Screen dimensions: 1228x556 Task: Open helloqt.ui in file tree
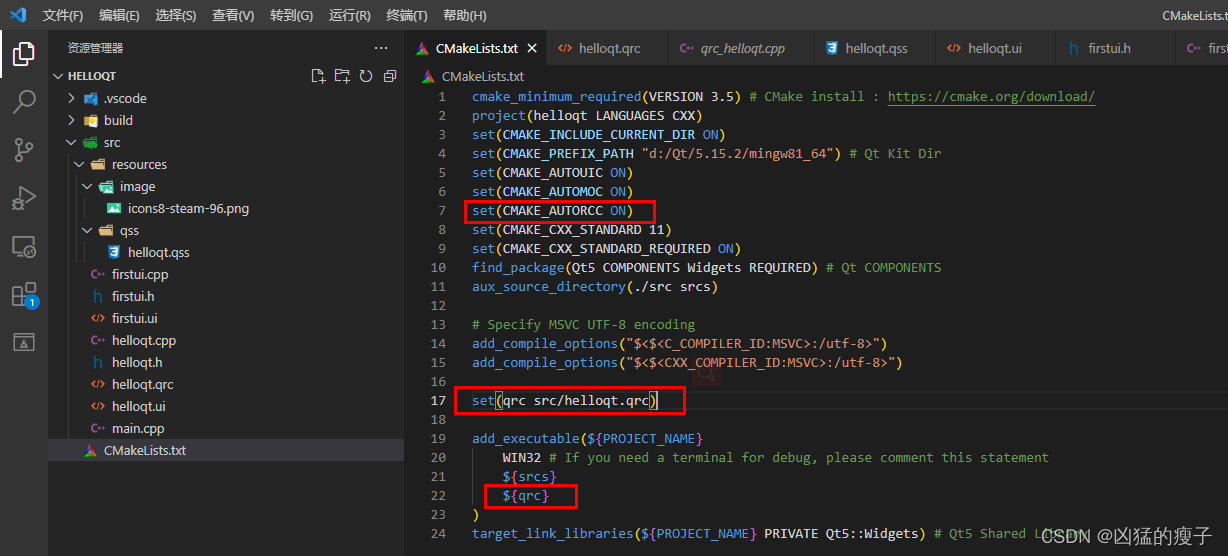(x=138, y=406)
